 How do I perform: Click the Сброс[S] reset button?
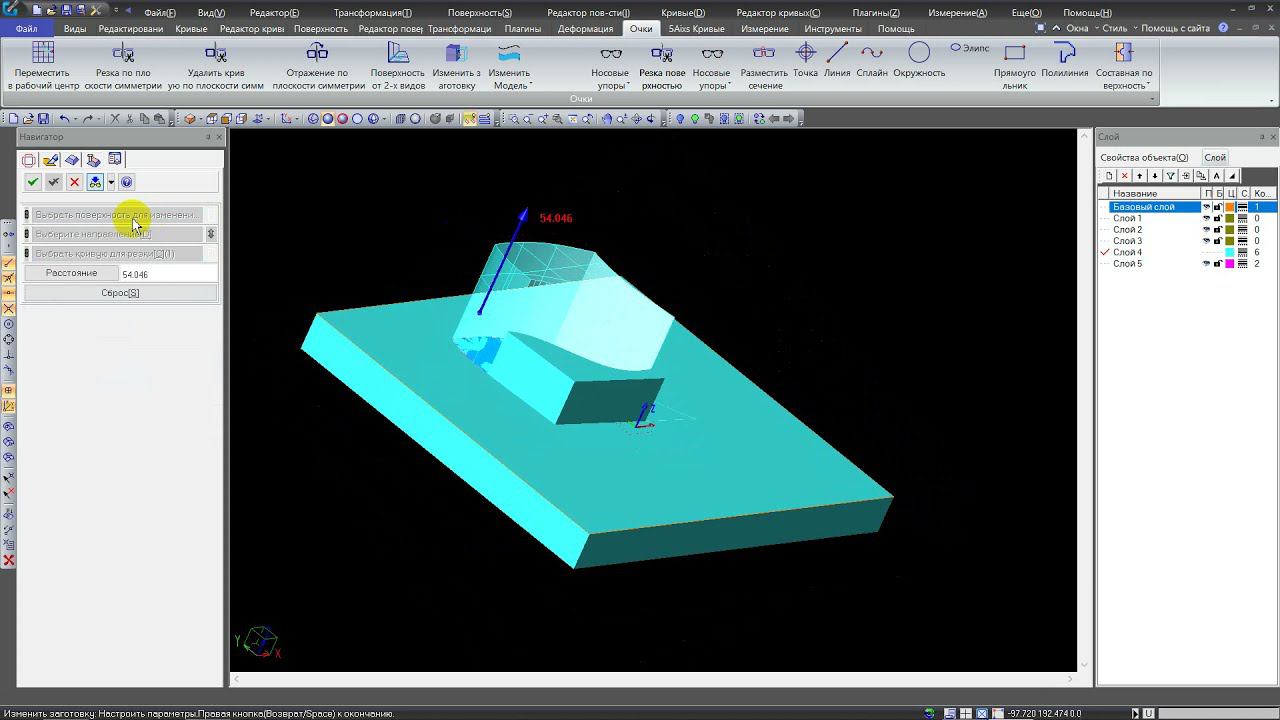120,293
